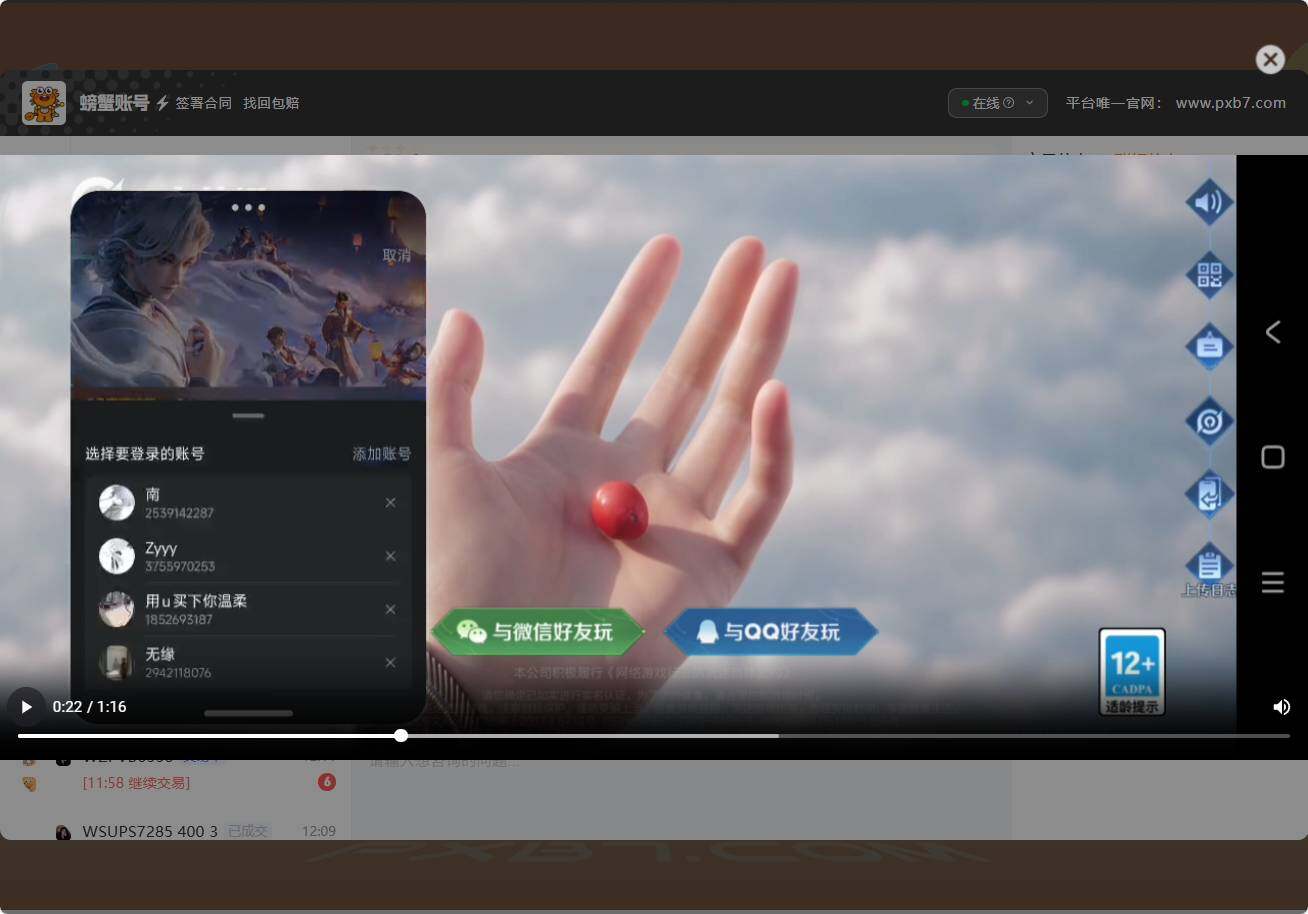Remove the 用u买下你温柔 account with its X
The image size is (1308, 914).
click(x=390, y=609)
